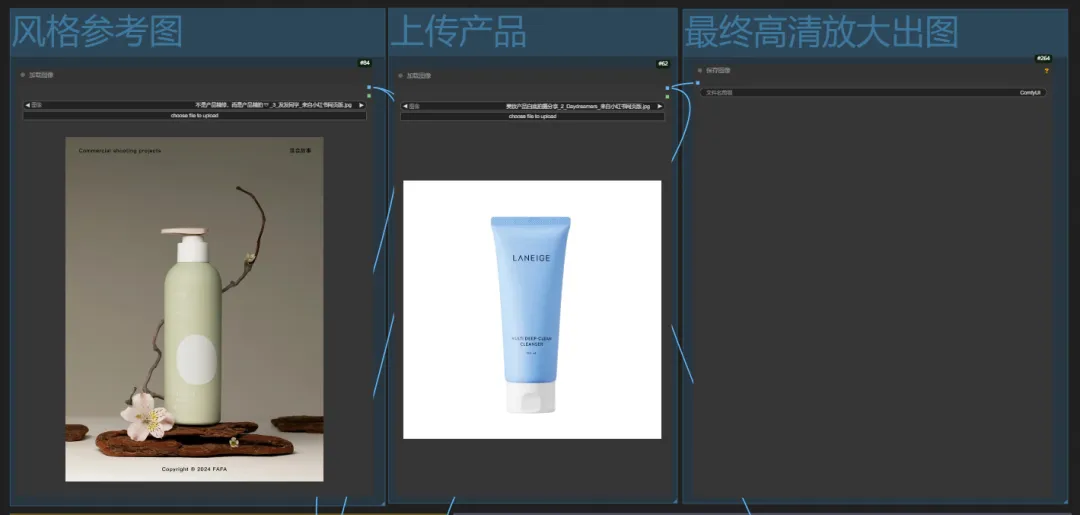Screen dimensions: 1080x515
Task: Select next image in node #62
Action: [660, 107]
